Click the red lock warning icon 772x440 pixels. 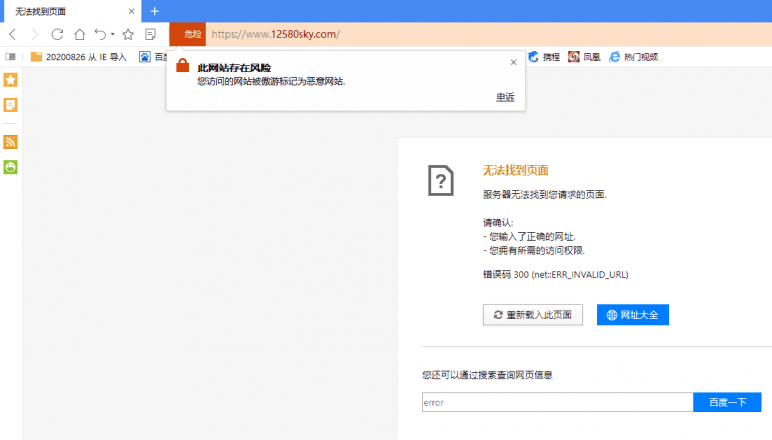click(x=183, y=65)
